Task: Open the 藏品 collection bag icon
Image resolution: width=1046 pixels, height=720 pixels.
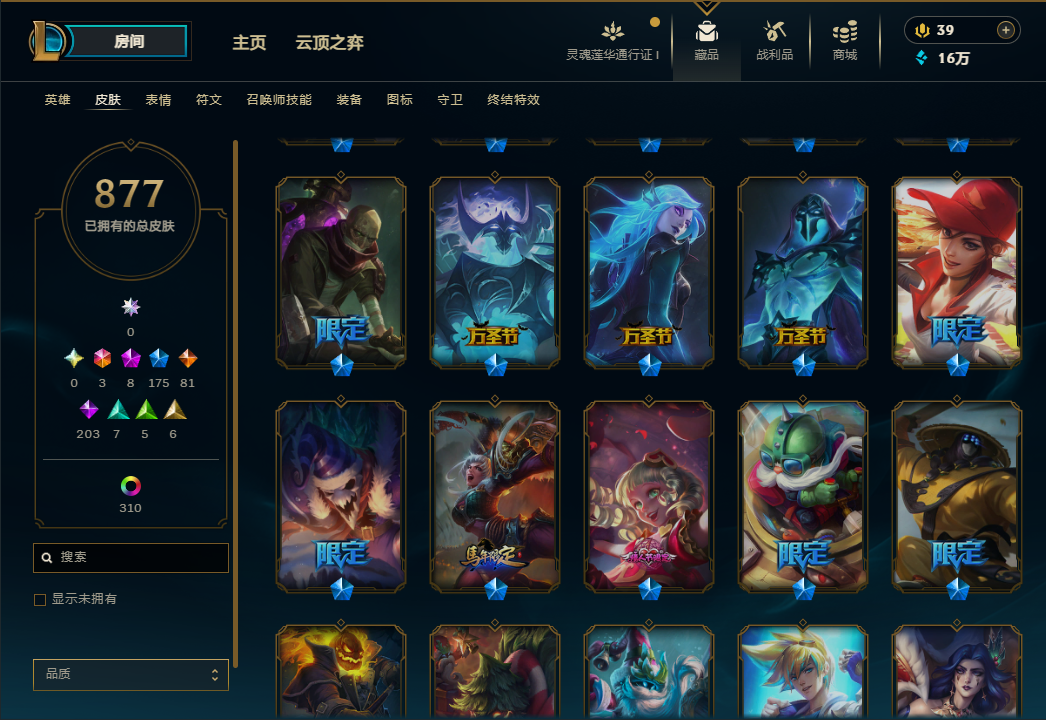Action: pos(706,32)
